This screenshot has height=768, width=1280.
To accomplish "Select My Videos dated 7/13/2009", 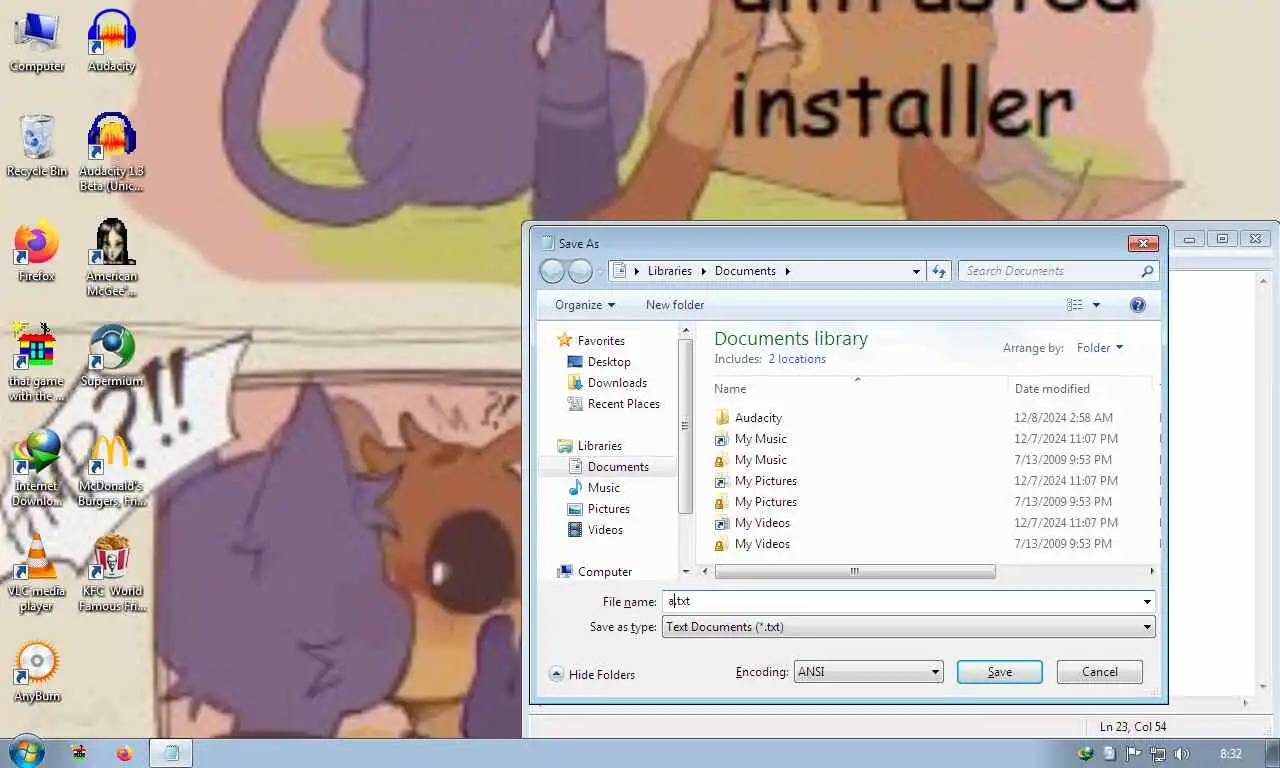I will pyautogui.click(x=762, y=544).
